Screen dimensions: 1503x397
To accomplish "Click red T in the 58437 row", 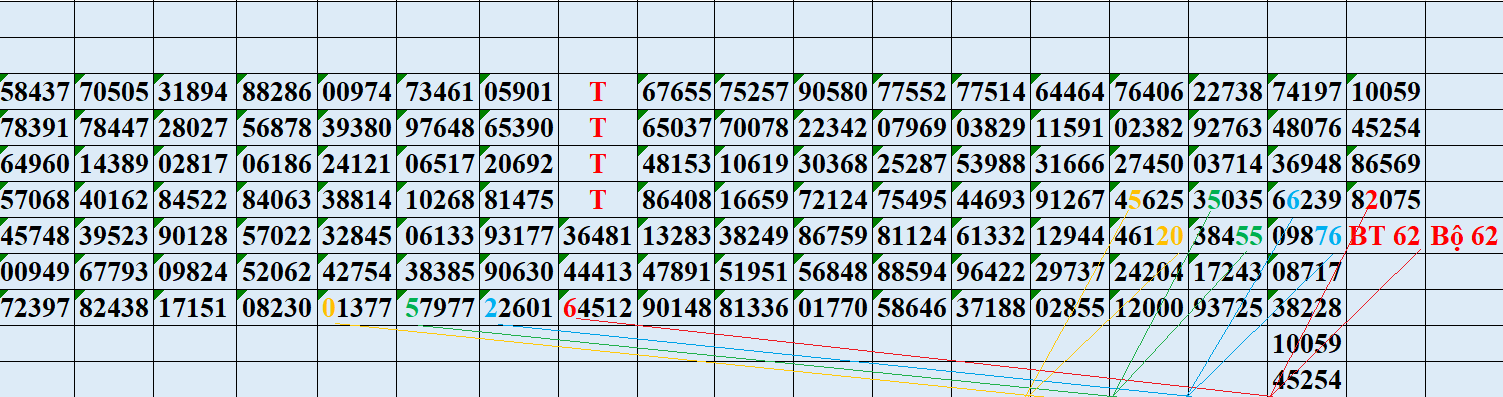I will point(597,93).
